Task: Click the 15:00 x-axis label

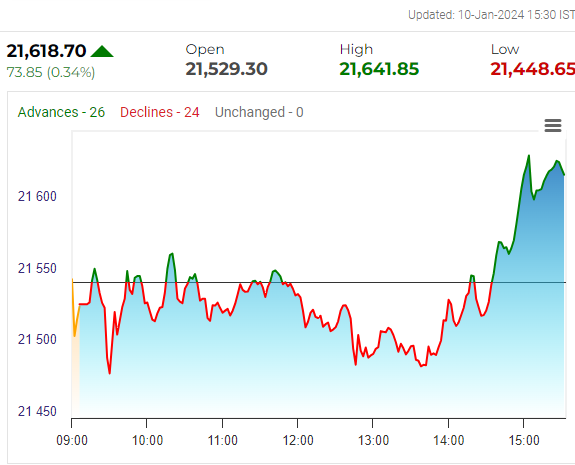Action: [524, 440]
